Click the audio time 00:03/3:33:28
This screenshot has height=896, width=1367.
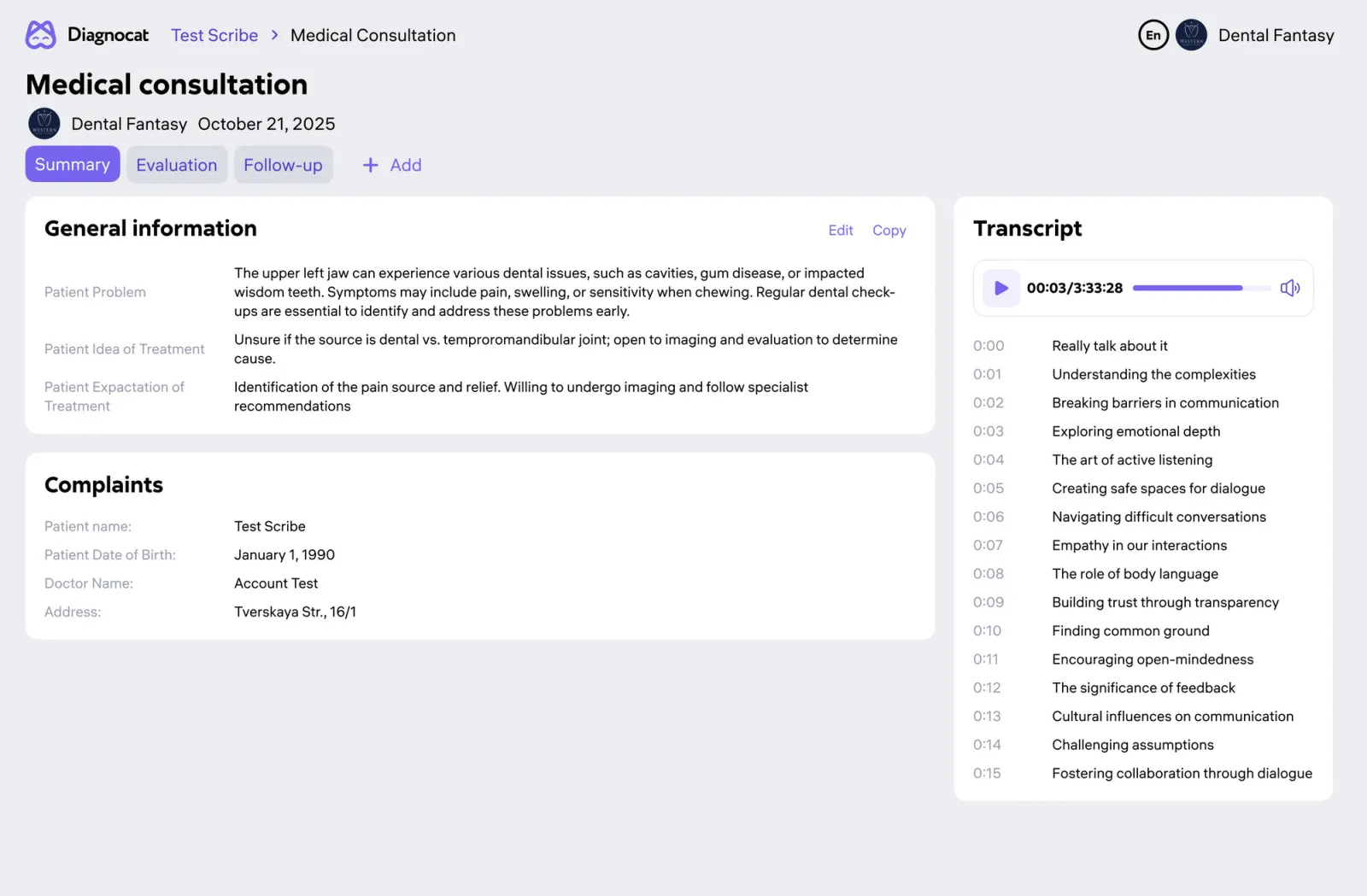1075,288
